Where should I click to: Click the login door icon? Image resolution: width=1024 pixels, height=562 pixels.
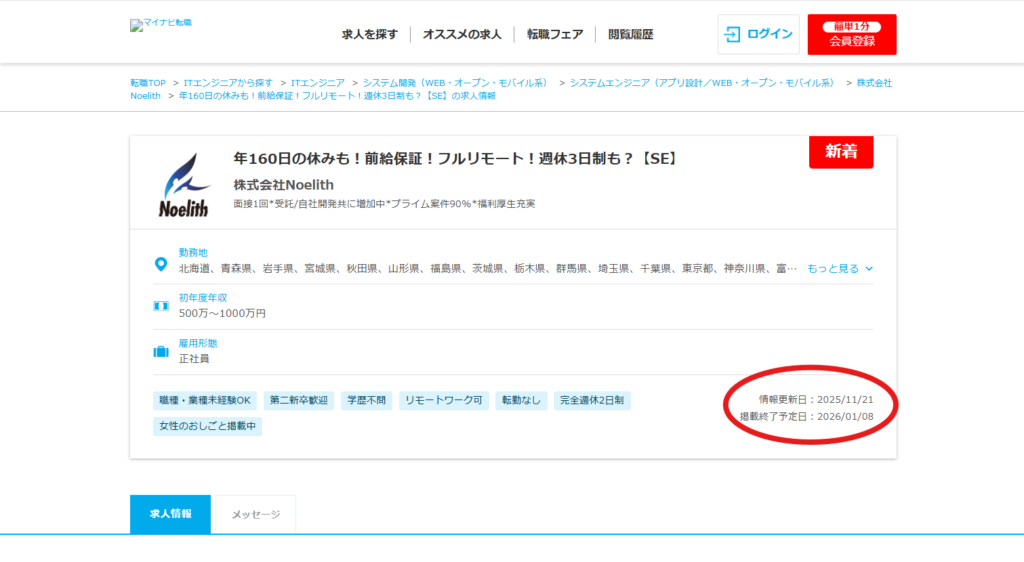point(733,34)
